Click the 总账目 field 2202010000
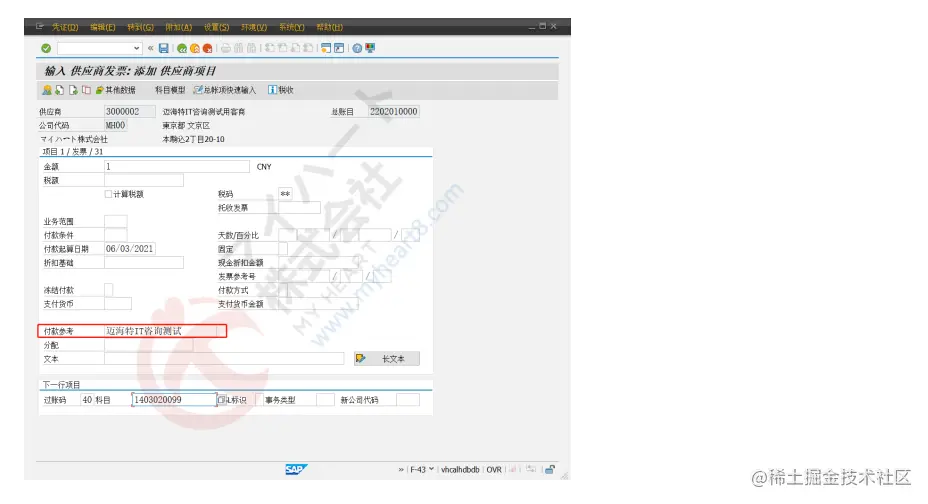 pos(394,111)
